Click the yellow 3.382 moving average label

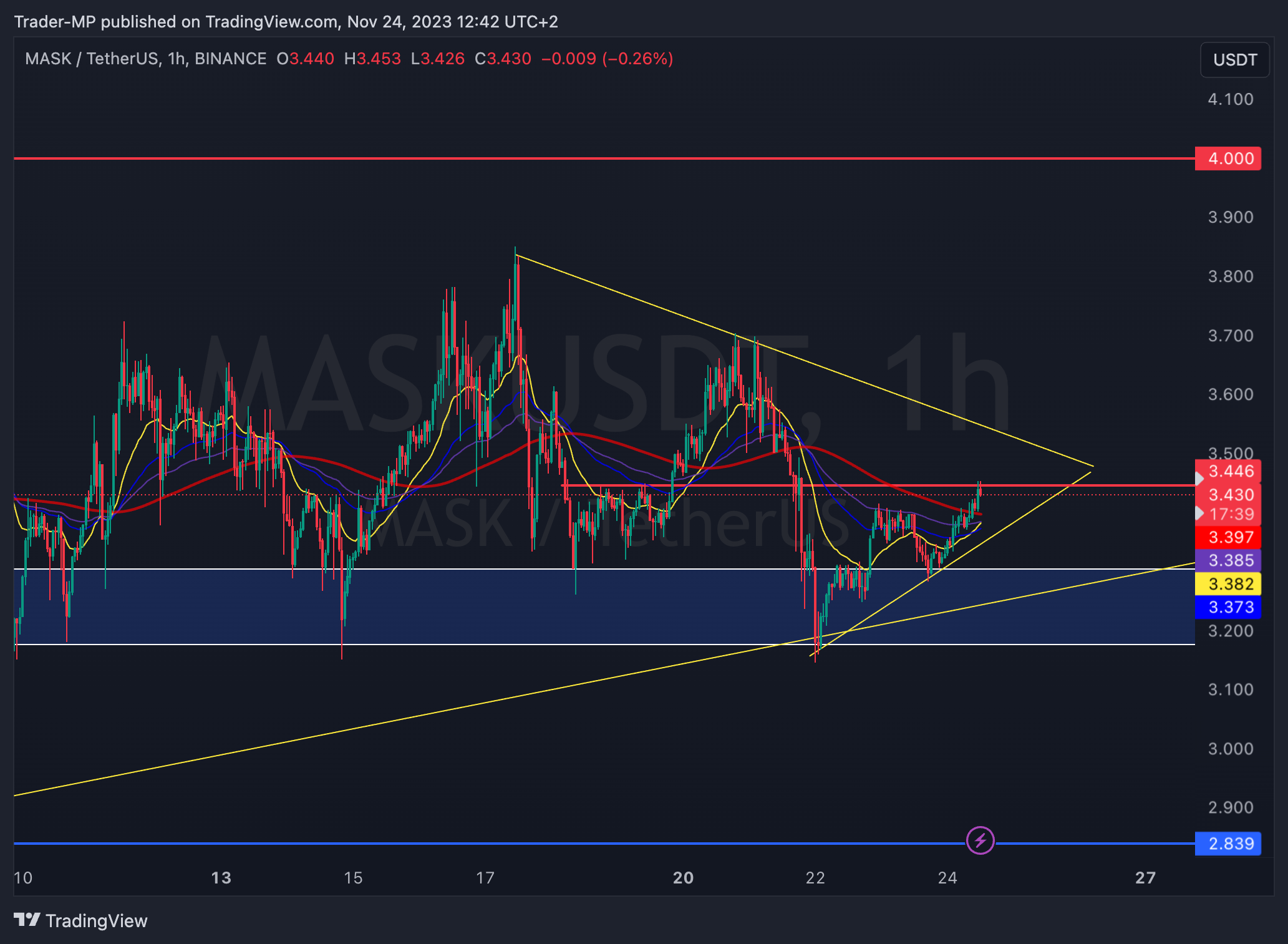pyautogui.click(x=1227, y=583)
